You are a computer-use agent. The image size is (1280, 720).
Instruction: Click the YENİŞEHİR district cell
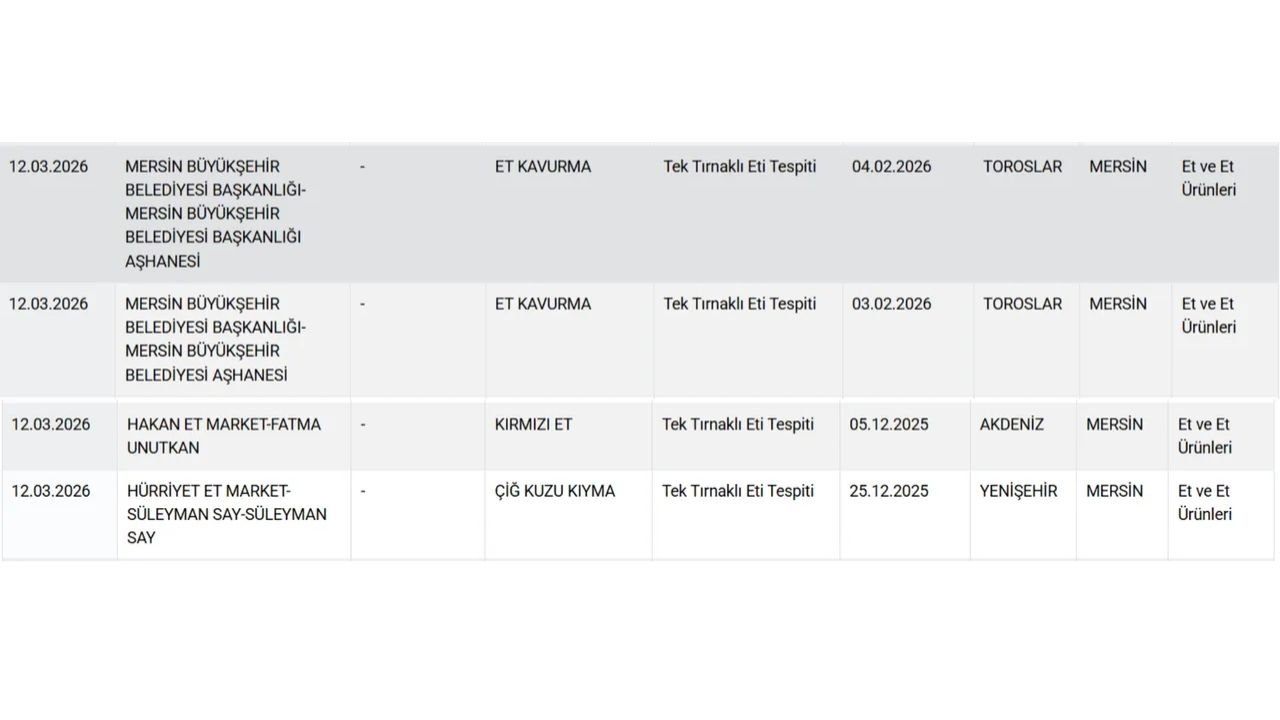point(1018,491)
